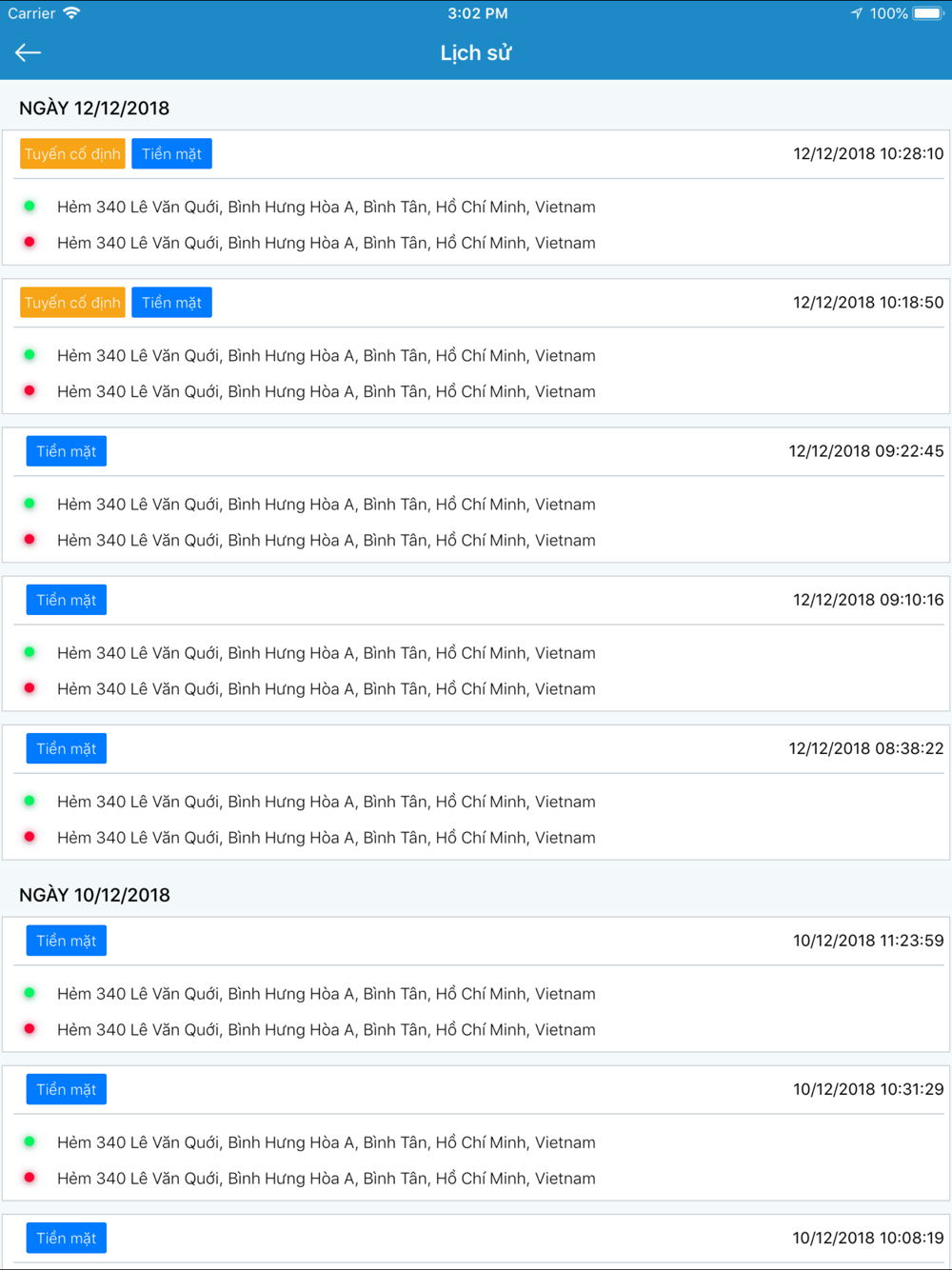
Task: Open trip with timestamp 10/12/2018 10:31:29
Action: click(x=476, y=1133)
